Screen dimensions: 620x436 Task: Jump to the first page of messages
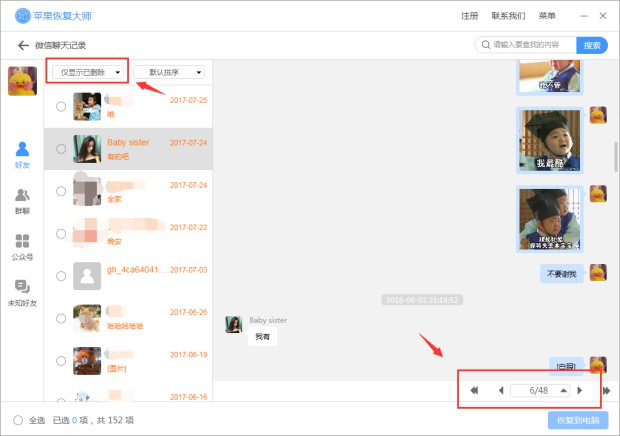pyautogui.click(x=474, y=390)
